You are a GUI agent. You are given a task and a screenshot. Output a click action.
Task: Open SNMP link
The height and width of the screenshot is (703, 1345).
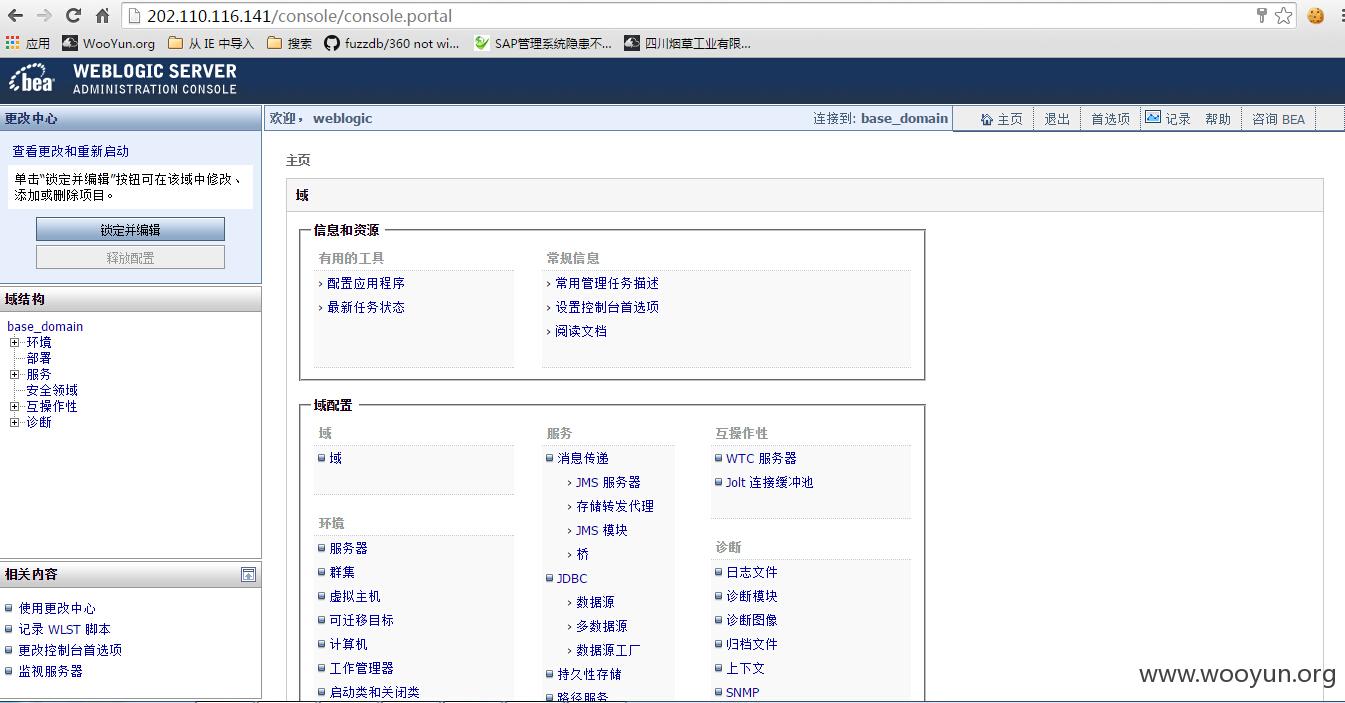tap(742, 692)
